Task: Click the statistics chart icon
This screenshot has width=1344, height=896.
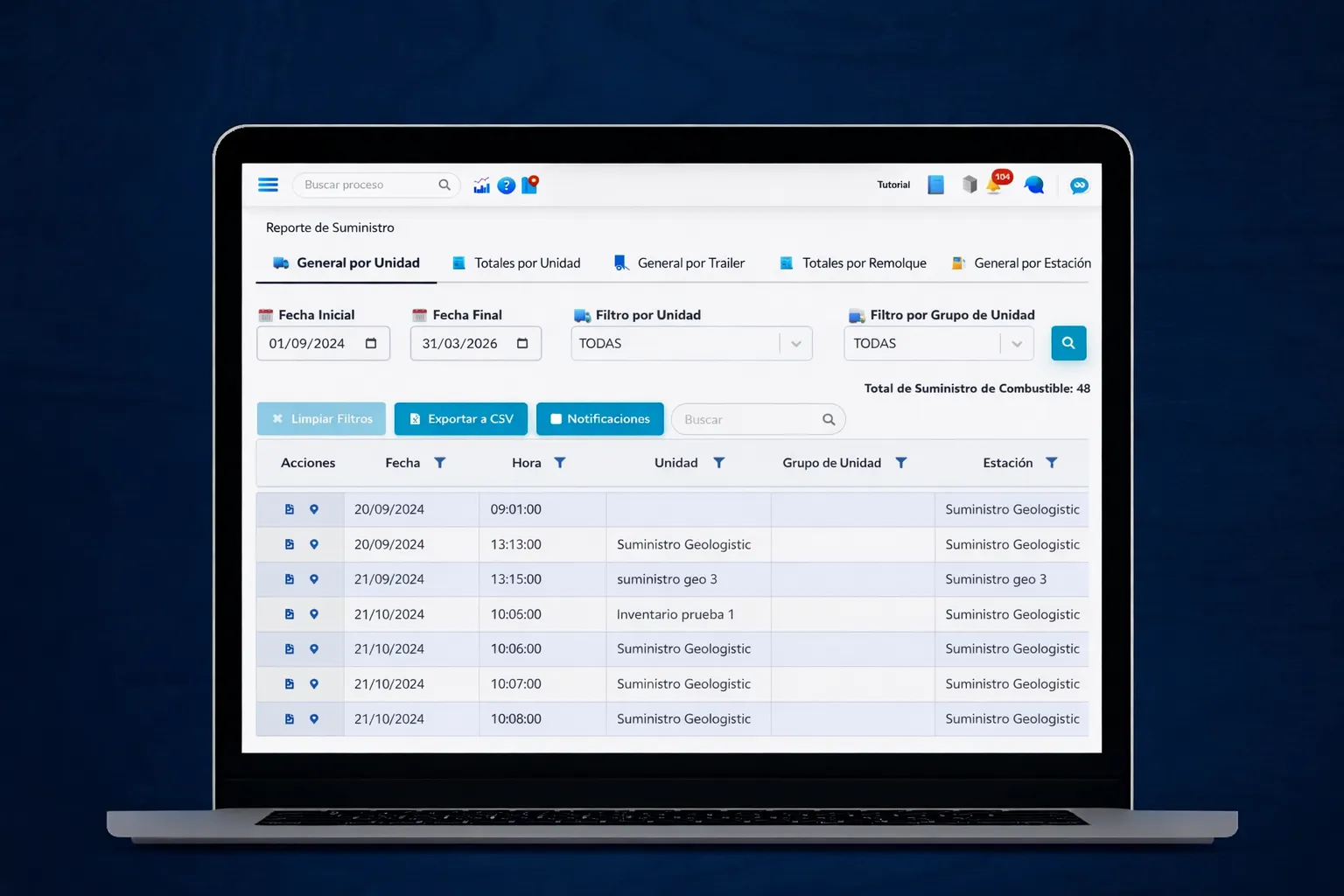Action: [481, 185]
